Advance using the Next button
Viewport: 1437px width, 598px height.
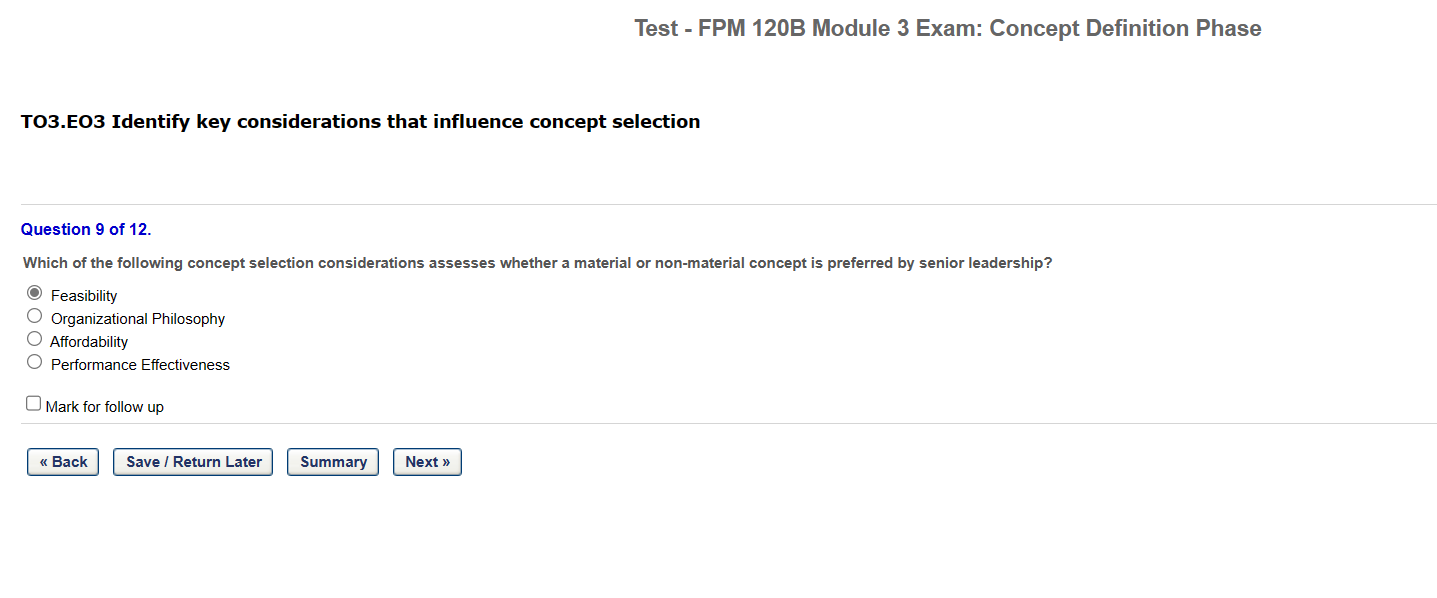tap(427, 461)
